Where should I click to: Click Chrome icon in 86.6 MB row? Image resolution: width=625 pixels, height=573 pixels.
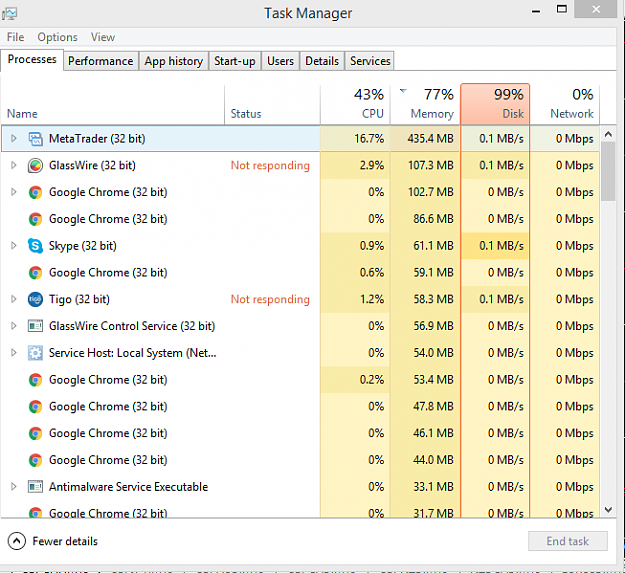pos(35,219)
